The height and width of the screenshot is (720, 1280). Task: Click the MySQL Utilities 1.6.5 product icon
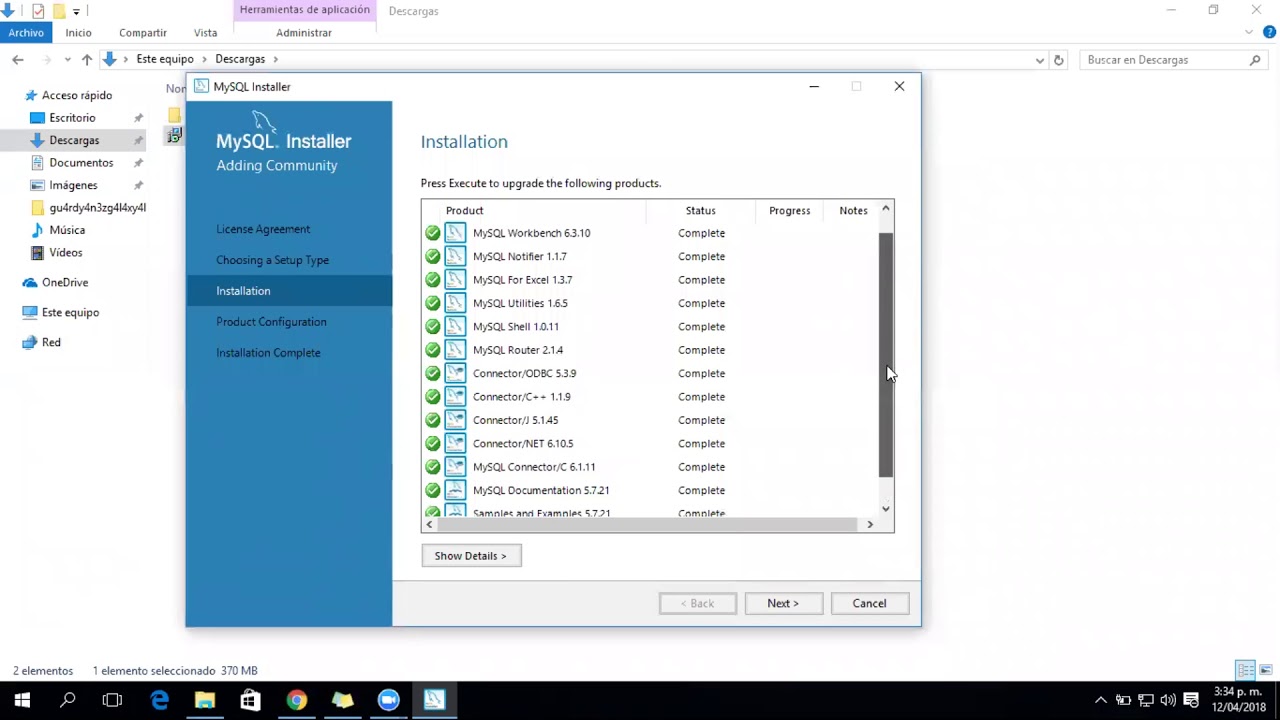point(455,303)
